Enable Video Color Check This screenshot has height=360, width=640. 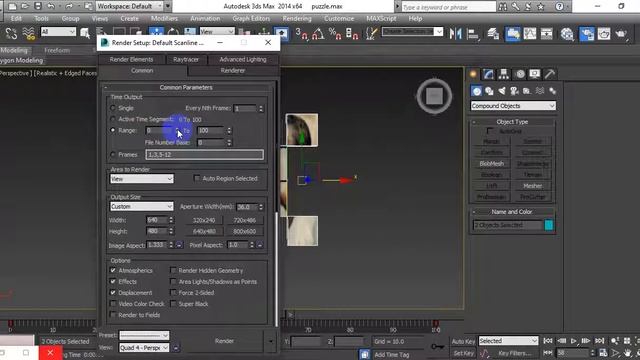click(x=113, y=304)
